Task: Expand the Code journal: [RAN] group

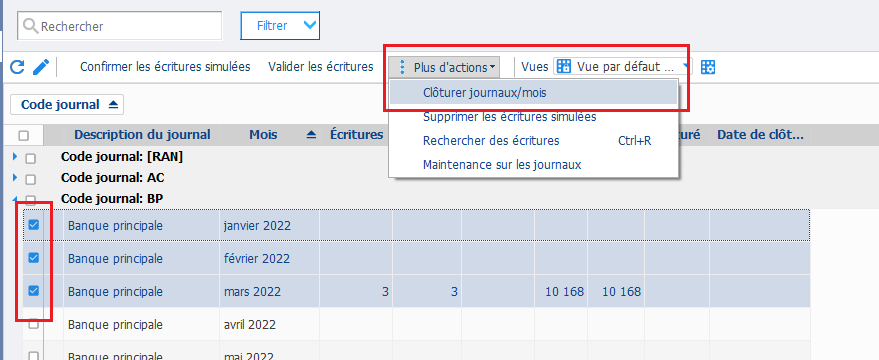Action: coord(15,158)
